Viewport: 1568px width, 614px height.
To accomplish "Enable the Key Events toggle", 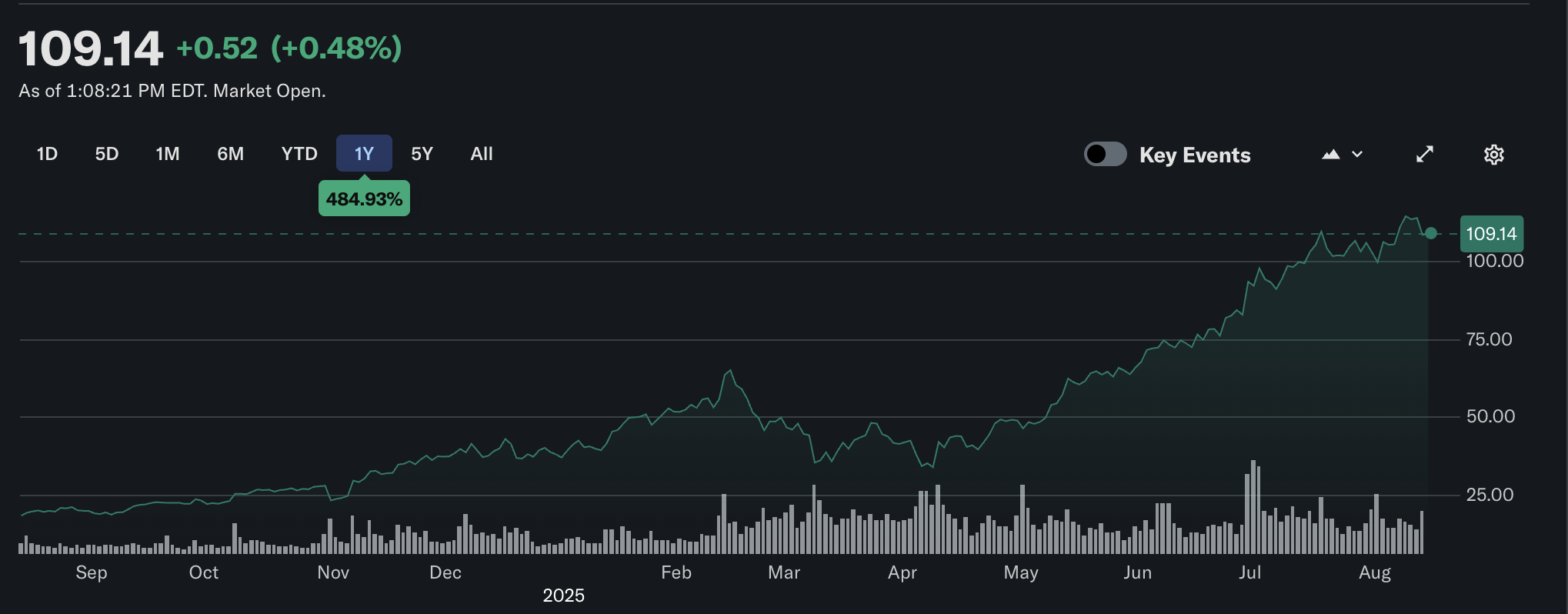I will click(x=1105, y=154).
